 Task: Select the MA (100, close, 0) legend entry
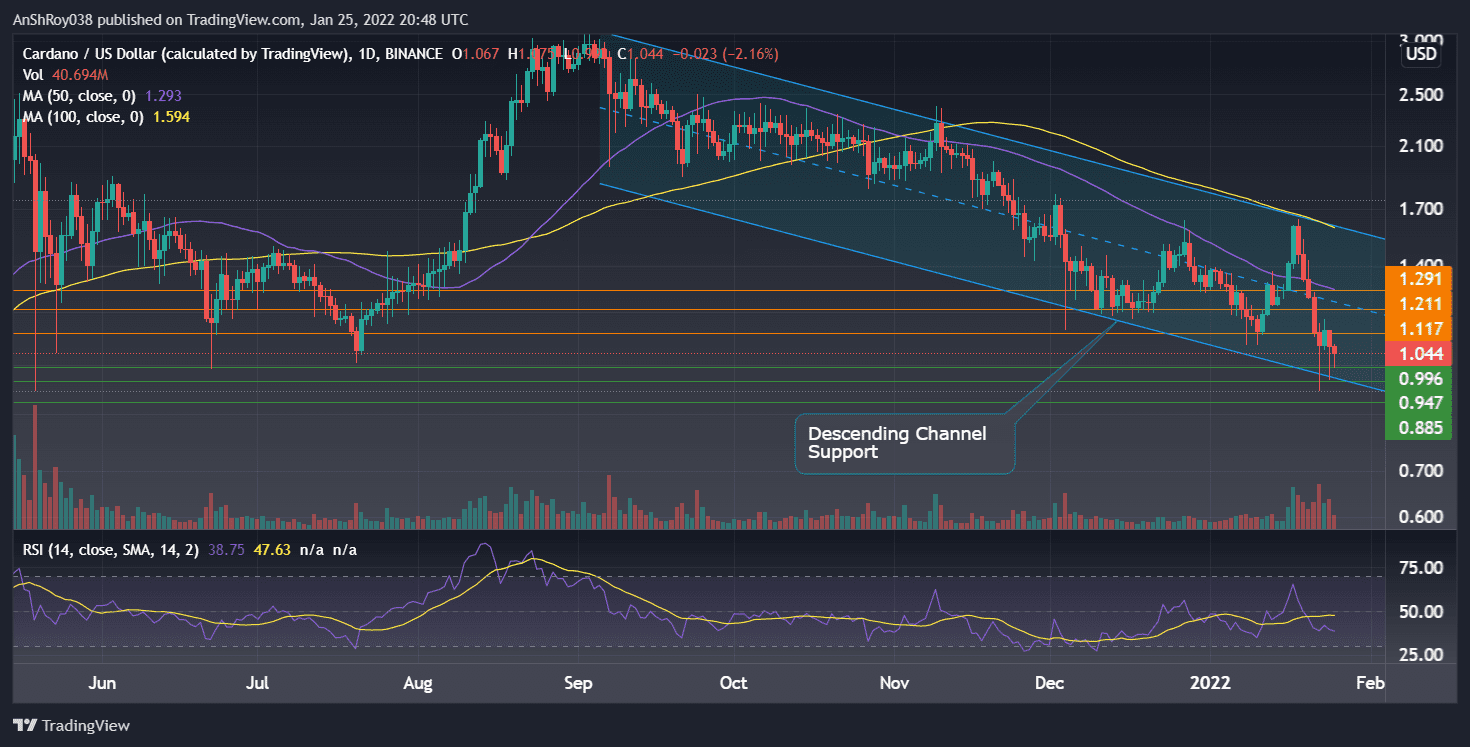point(86,116)
